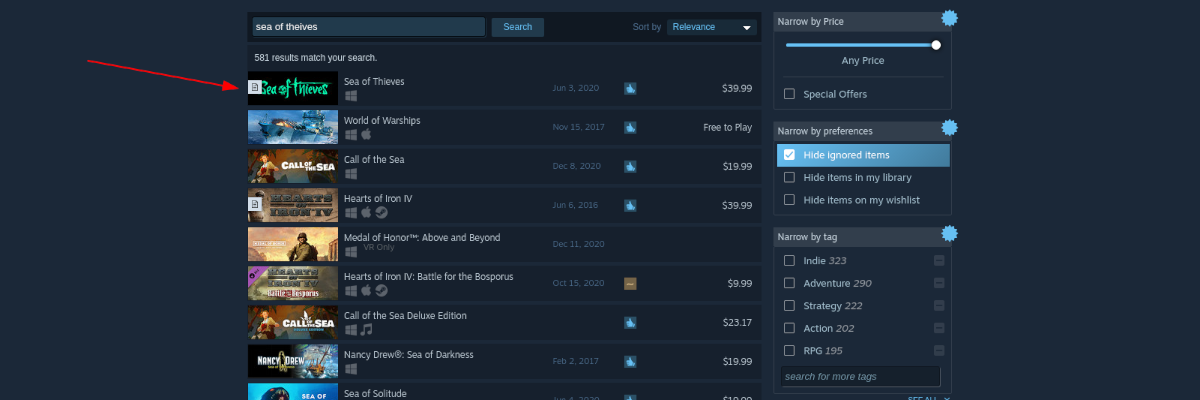The height and width of the screenshot is (400, 1200).
Task: Click the review thumb icon for World of Warships
Action: coord(630,127)
